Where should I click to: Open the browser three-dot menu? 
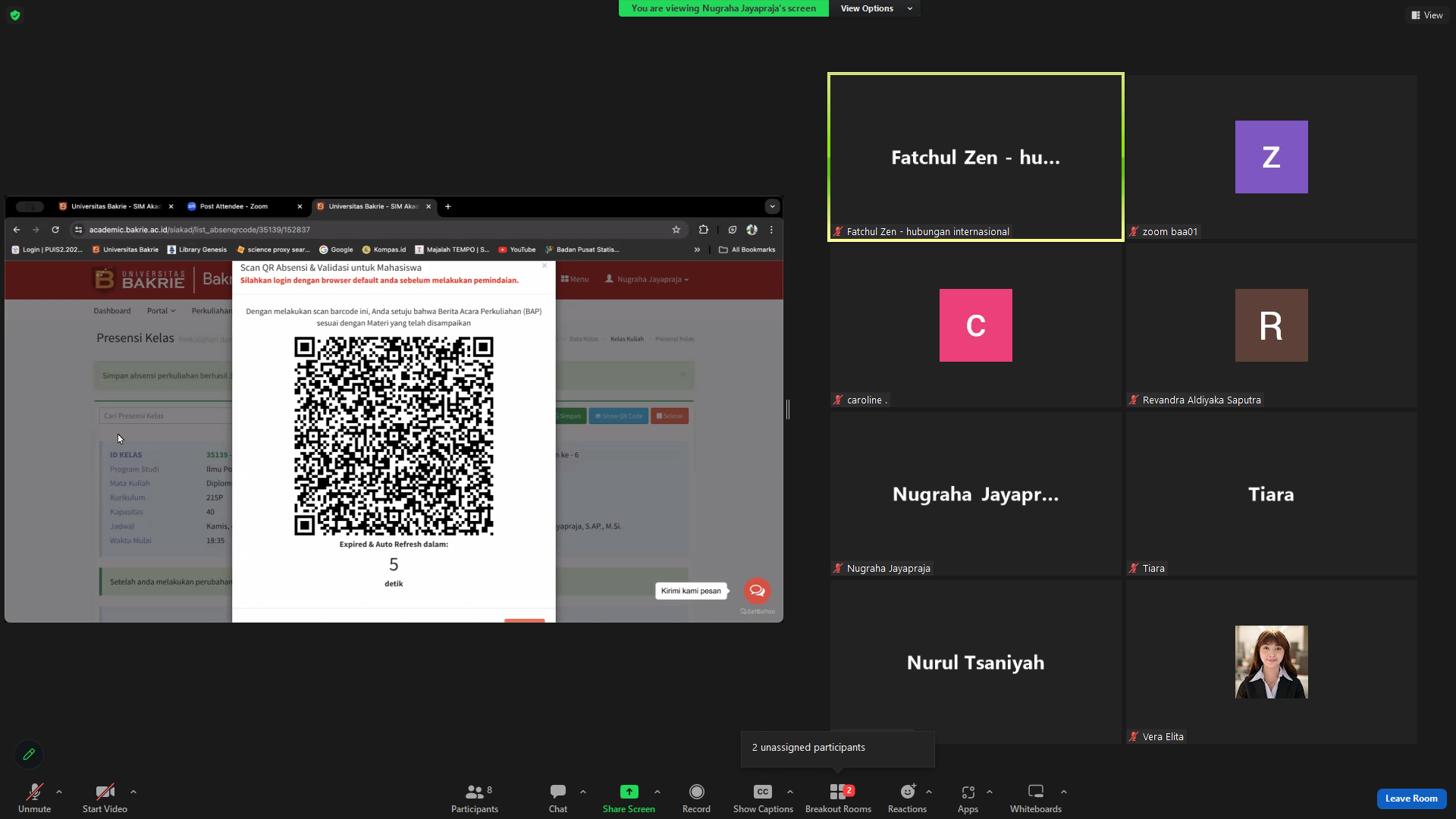(771, 230)
